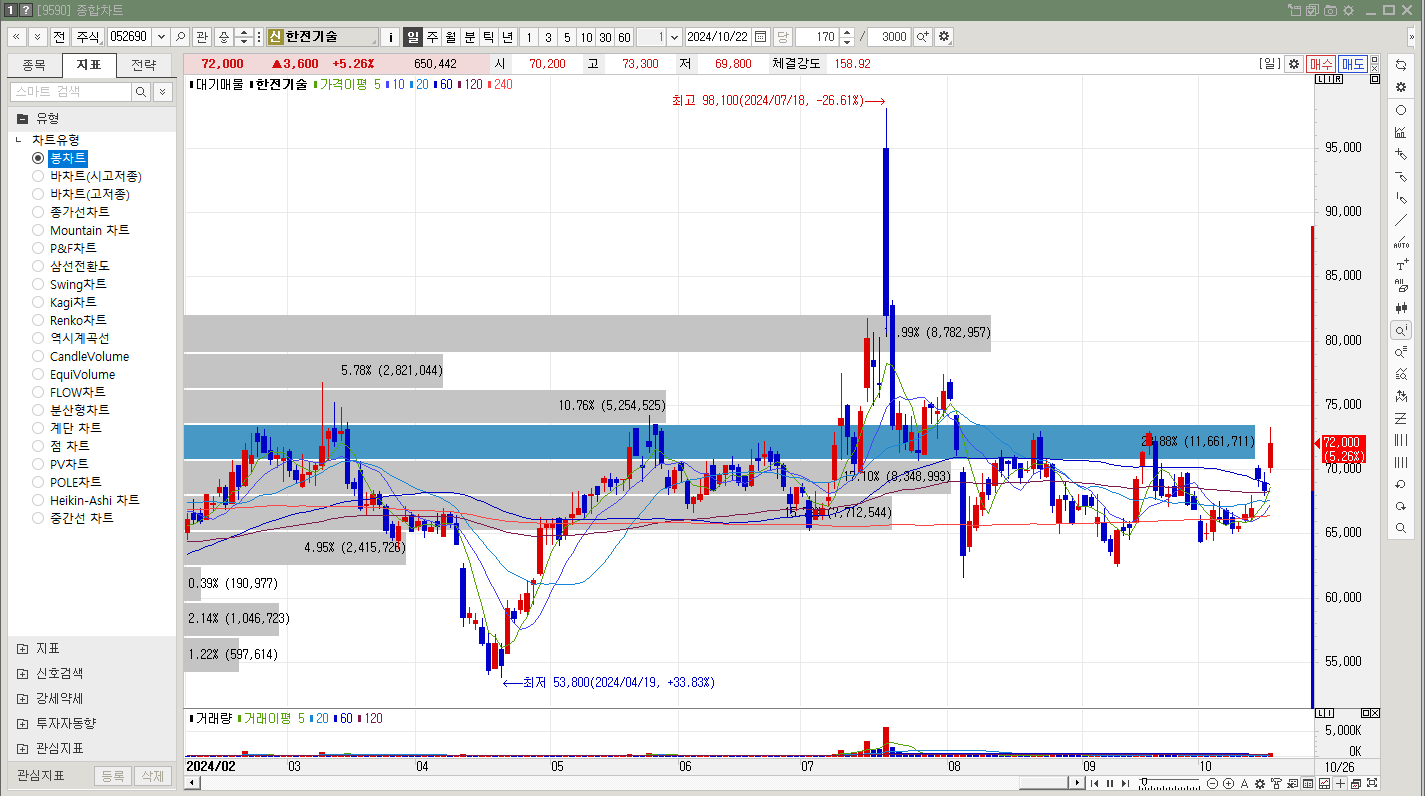The width and height of the screenshot is (1425, 796).
Task: Select the trend line drawing tool
Action: (x=1401, y=220)
